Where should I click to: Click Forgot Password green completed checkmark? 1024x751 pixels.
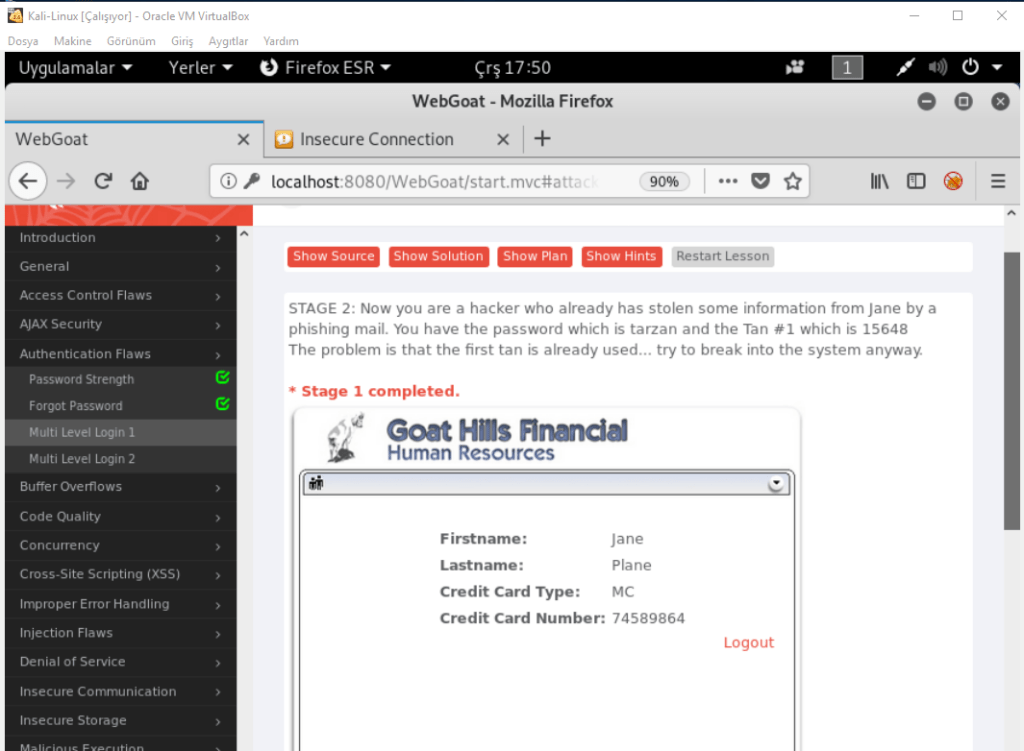pyautogui.click(x=223, y=404)
